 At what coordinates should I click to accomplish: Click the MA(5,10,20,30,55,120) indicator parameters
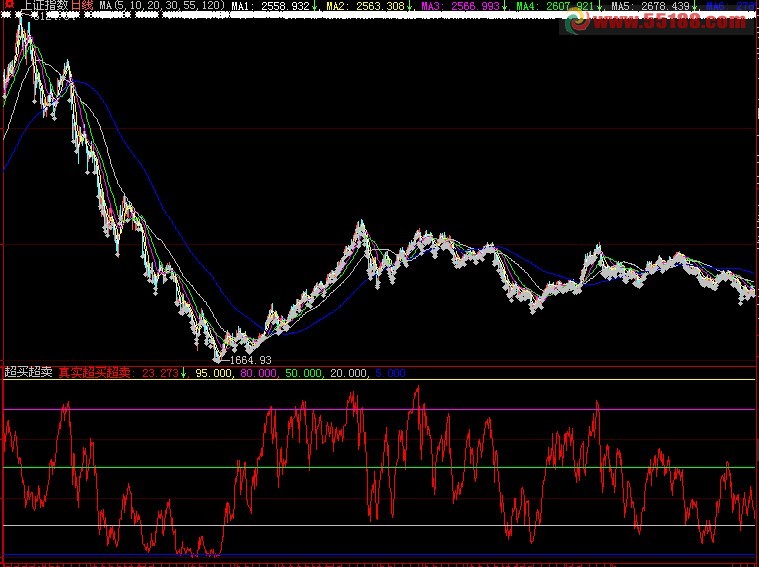(x=163, y=5)
